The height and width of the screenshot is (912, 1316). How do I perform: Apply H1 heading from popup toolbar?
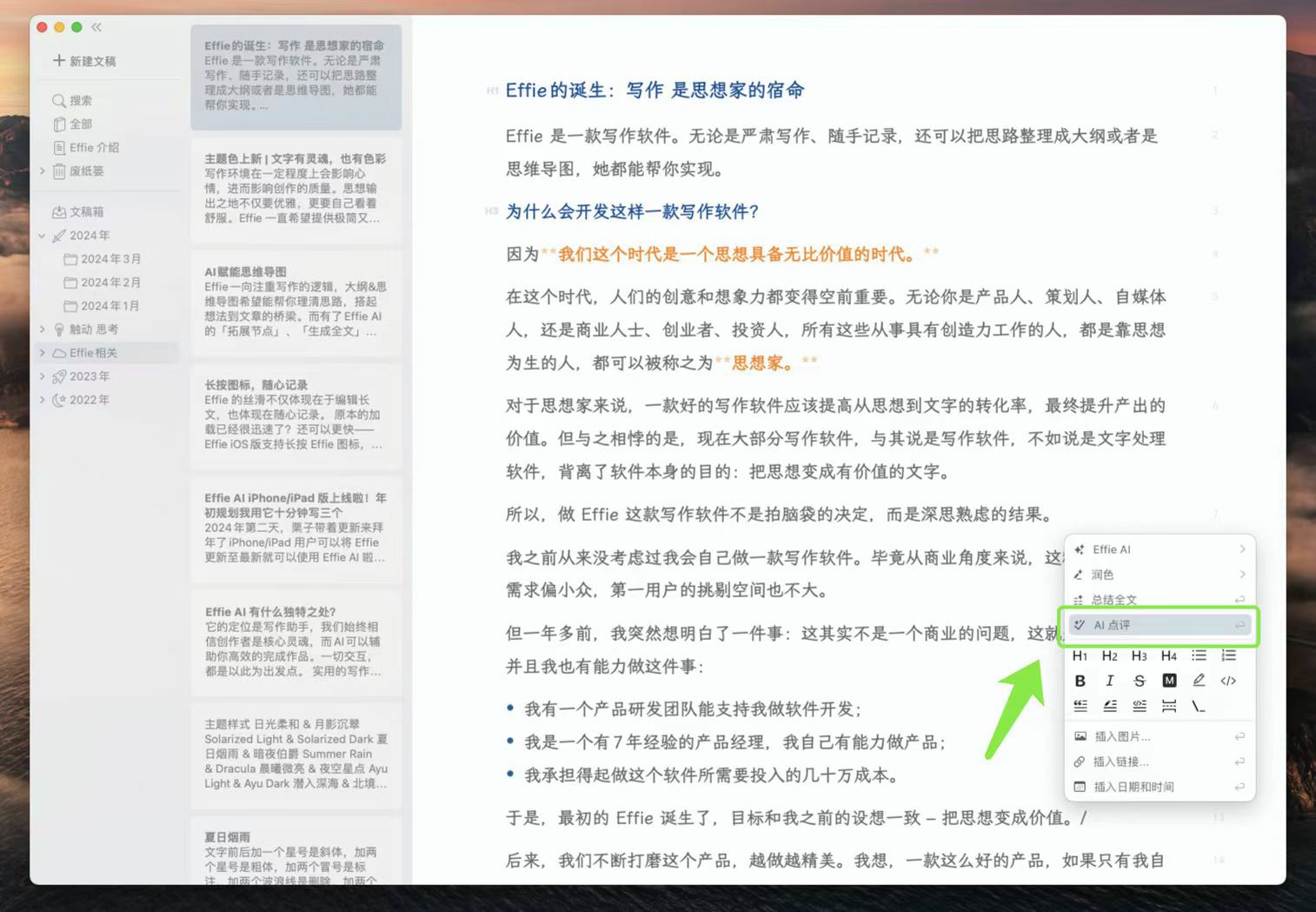coord(1080,656)
